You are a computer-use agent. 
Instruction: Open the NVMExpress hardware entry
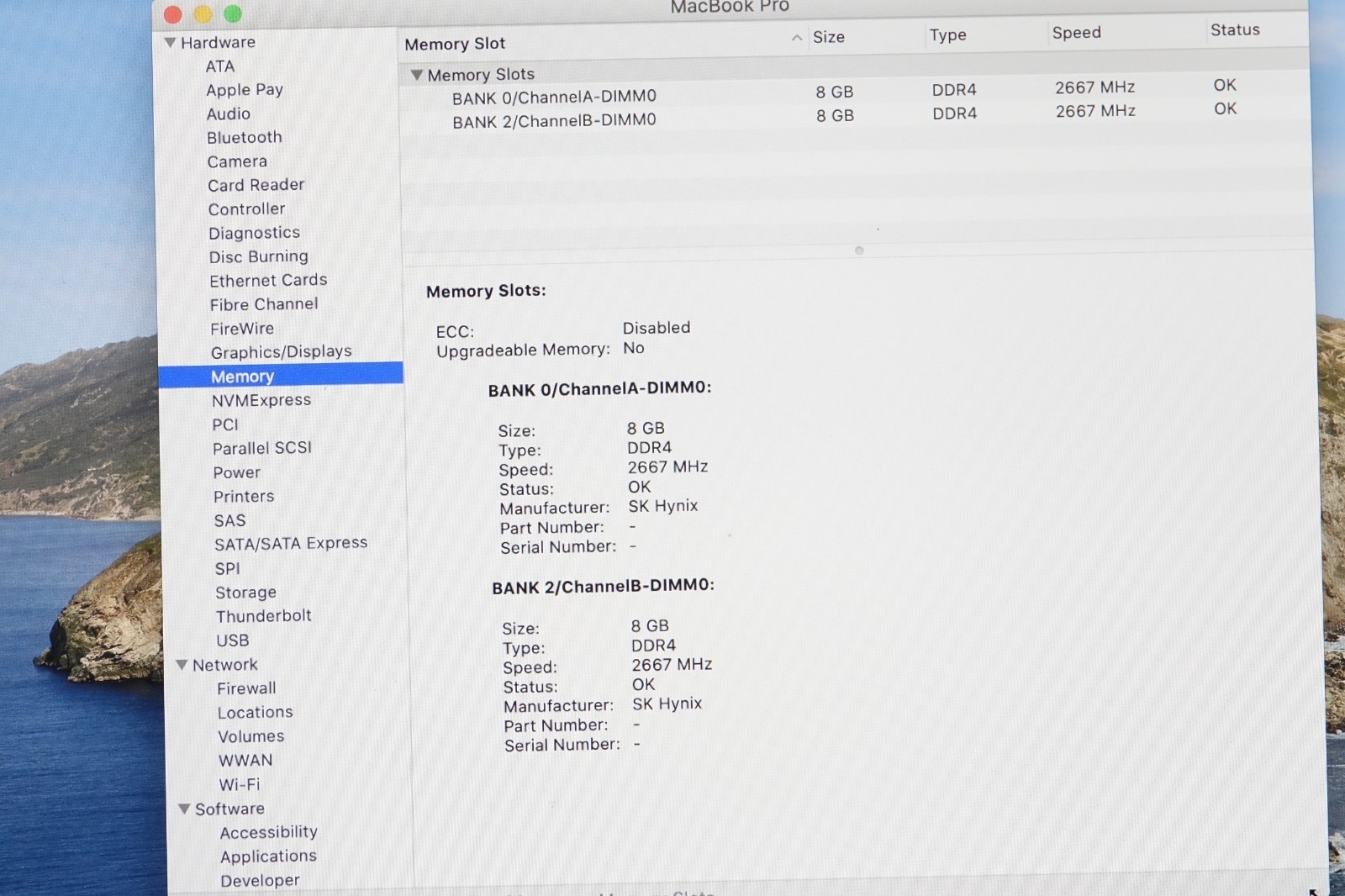pyautogui.click(x=261, y=400)
